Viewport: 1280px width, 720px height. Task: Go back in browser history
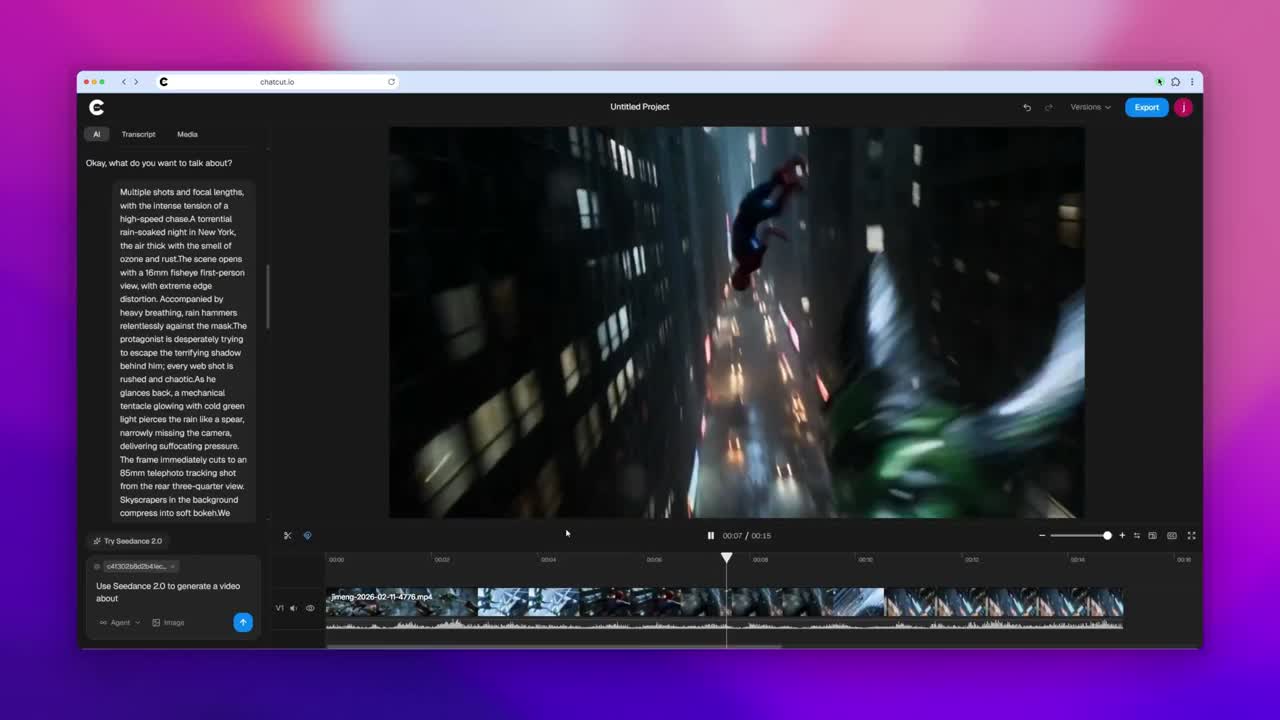124,82
